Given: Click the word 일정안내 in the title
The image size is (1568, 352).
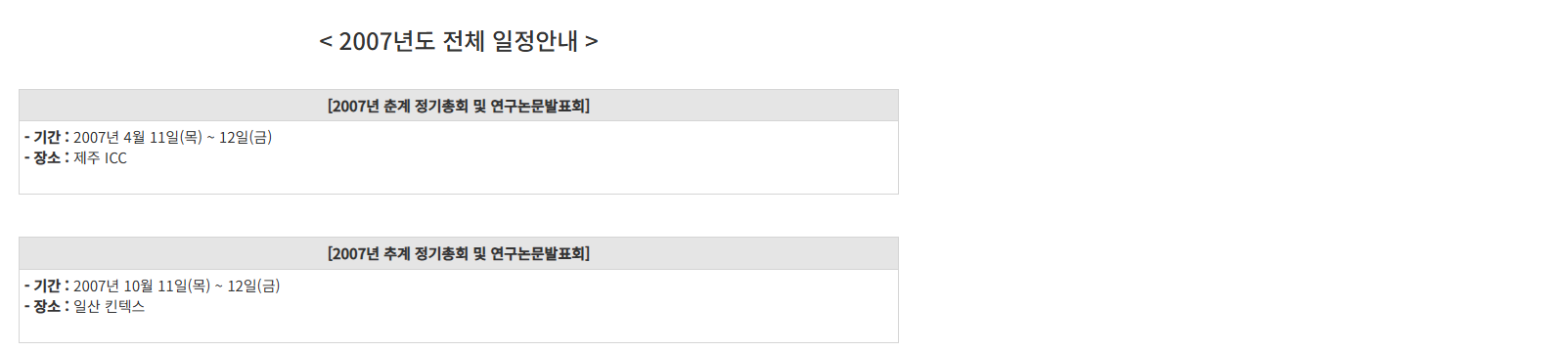Looking at the screenshot, I should point(535,41).
